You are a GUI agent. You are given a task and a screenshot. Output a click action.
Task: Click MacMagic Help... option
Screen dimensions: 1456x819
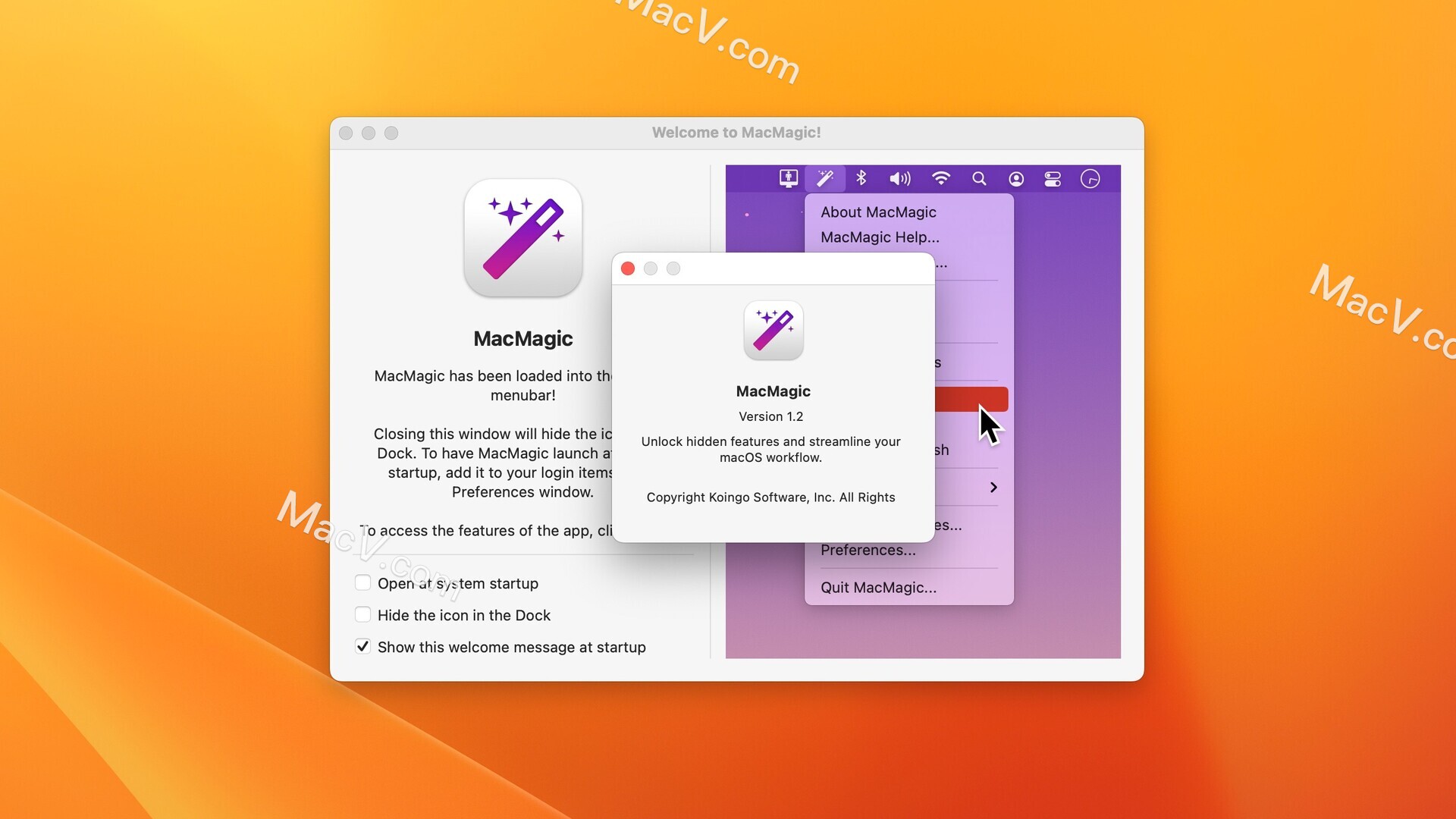tap(878, 237)
